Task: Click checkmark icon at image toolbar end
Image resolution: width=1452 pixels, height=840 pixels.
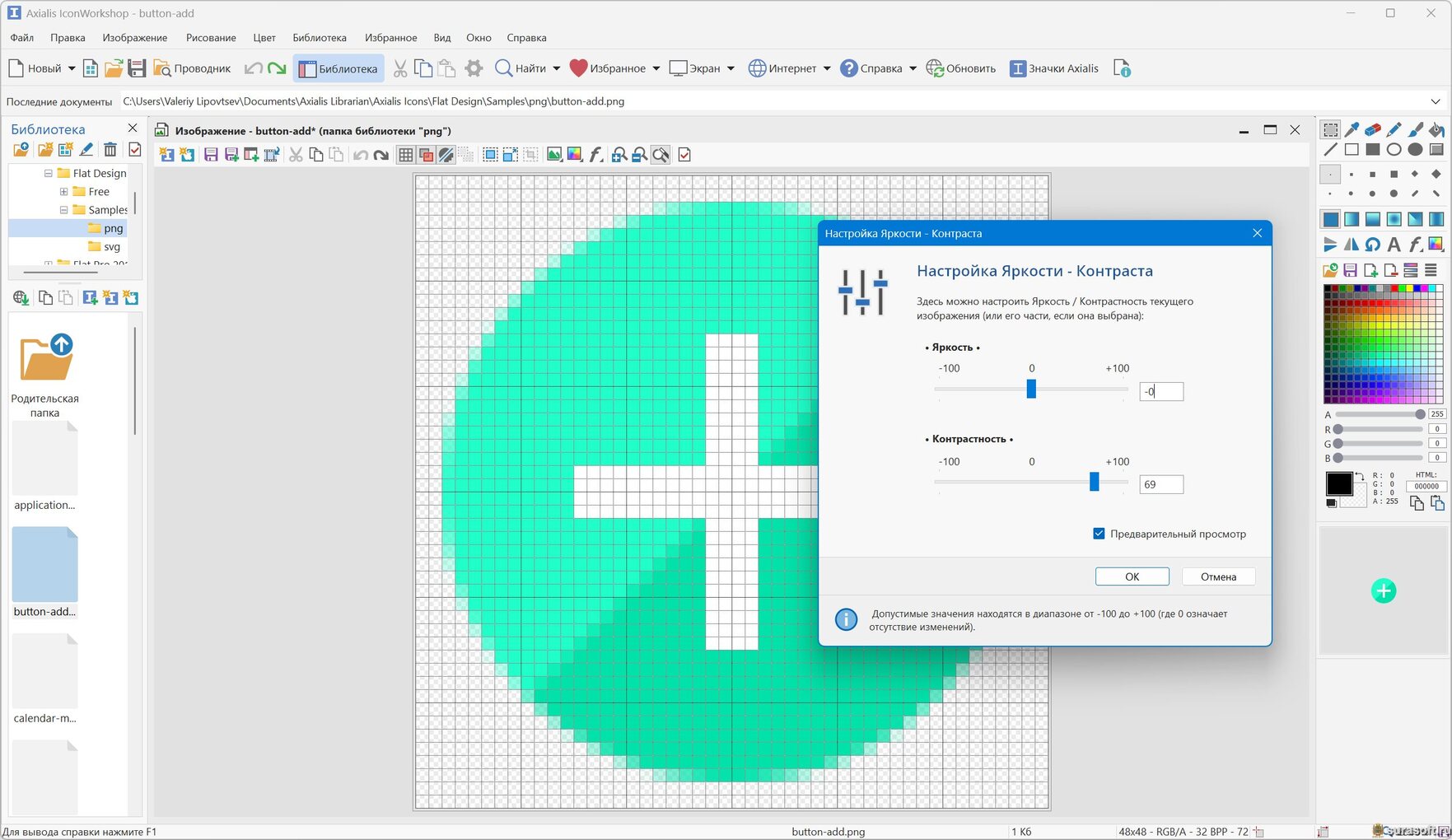Action: (684, 155)
